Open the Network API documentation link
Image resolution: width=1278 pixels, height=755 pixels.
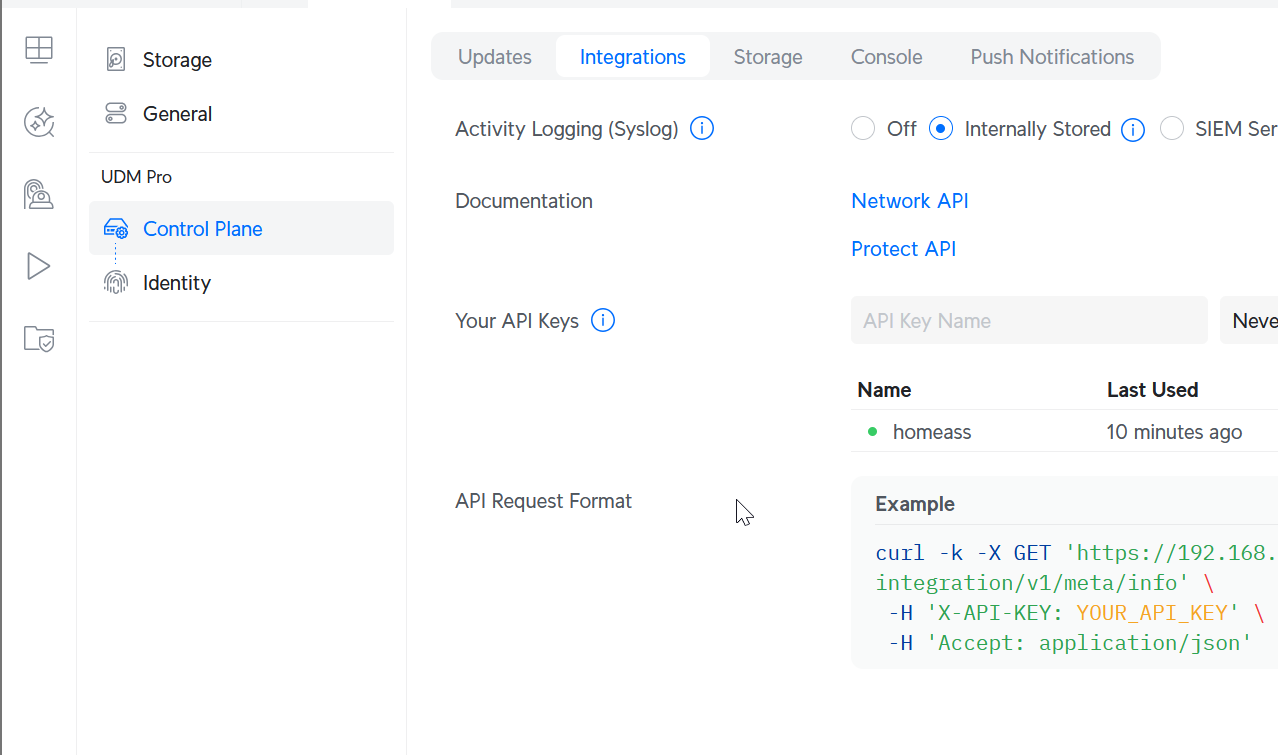(909, 201)
